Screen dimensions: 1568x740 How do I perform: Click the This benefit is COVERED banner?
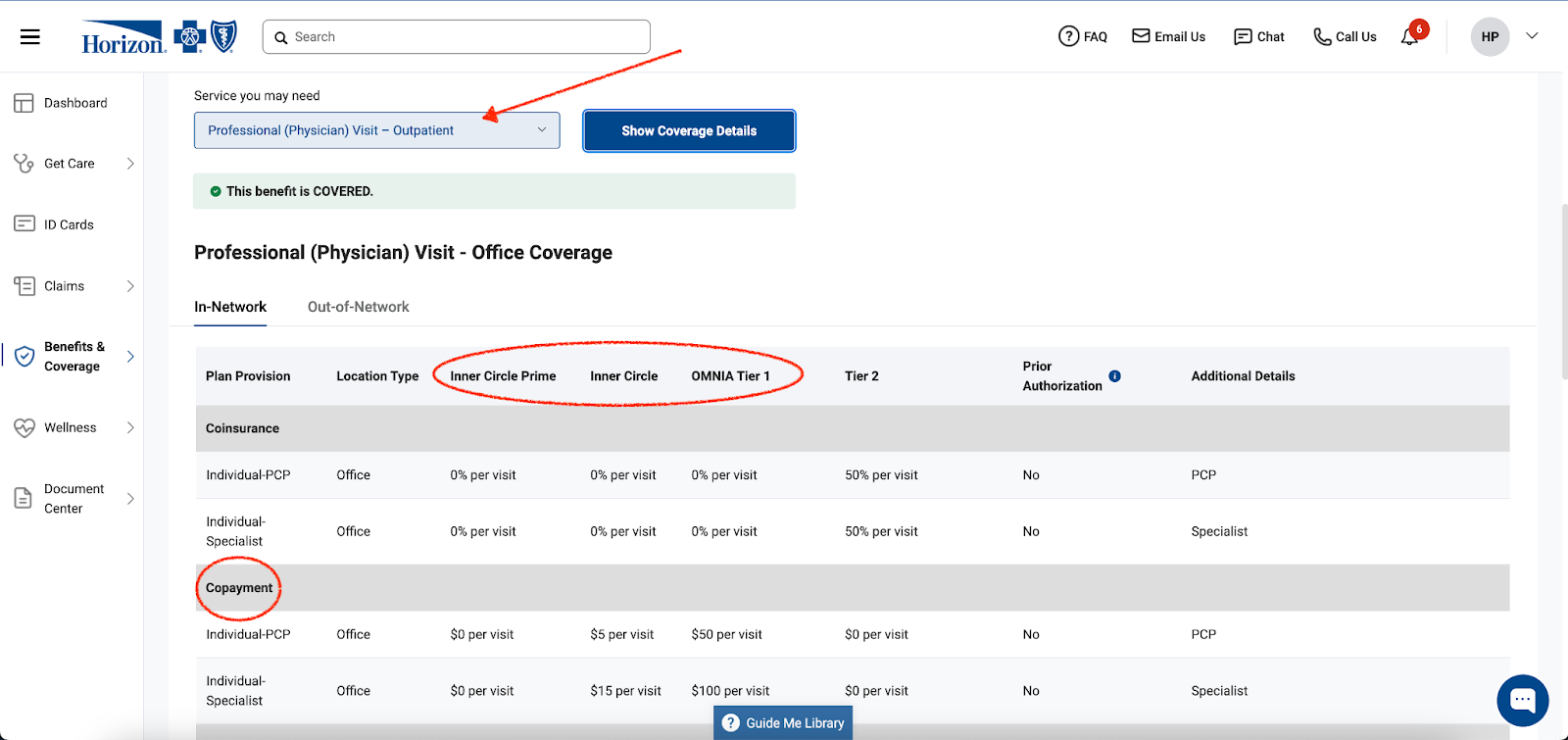point(494,191)
